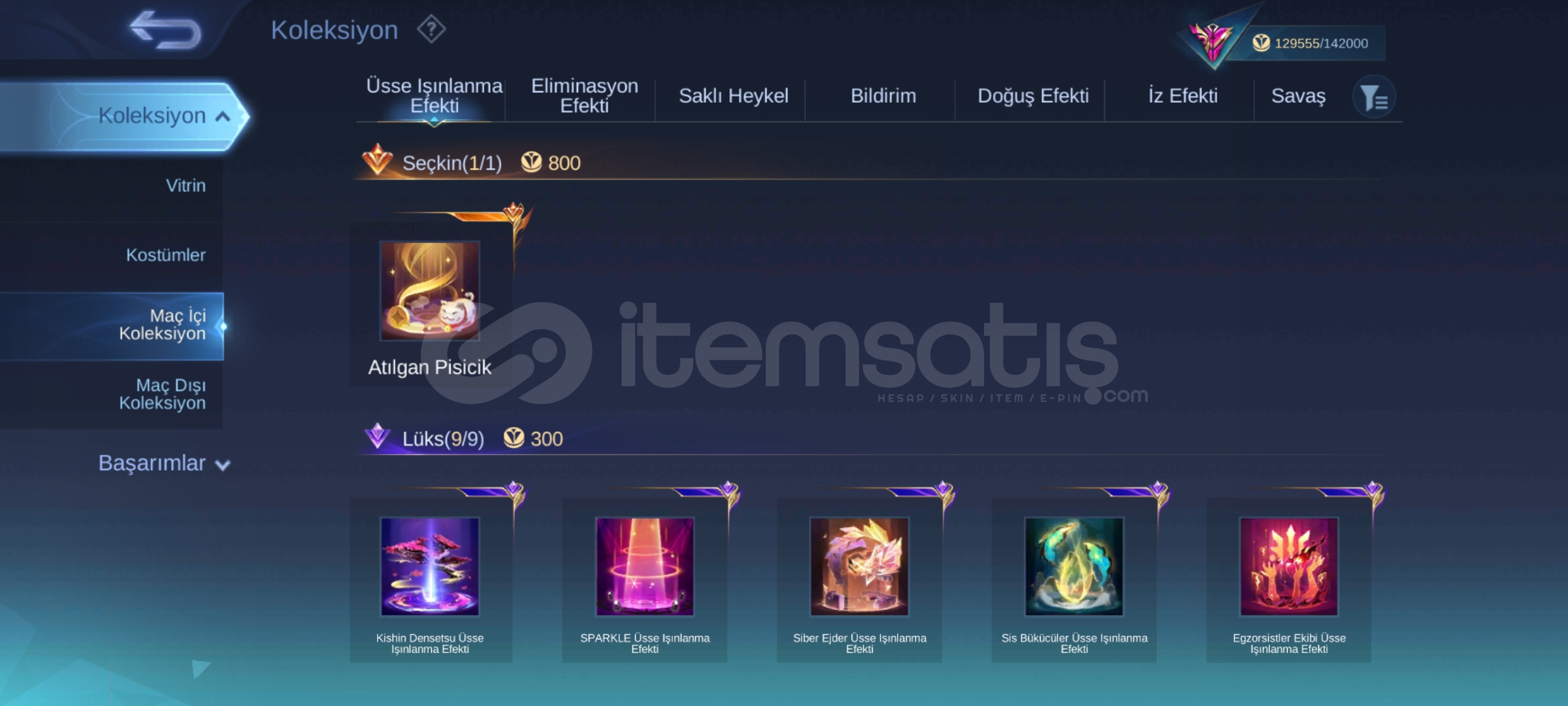The image size is (1568, 706).
Task: Switch to the Eliminasyon Efekti tab
Action: pos(584,96)
